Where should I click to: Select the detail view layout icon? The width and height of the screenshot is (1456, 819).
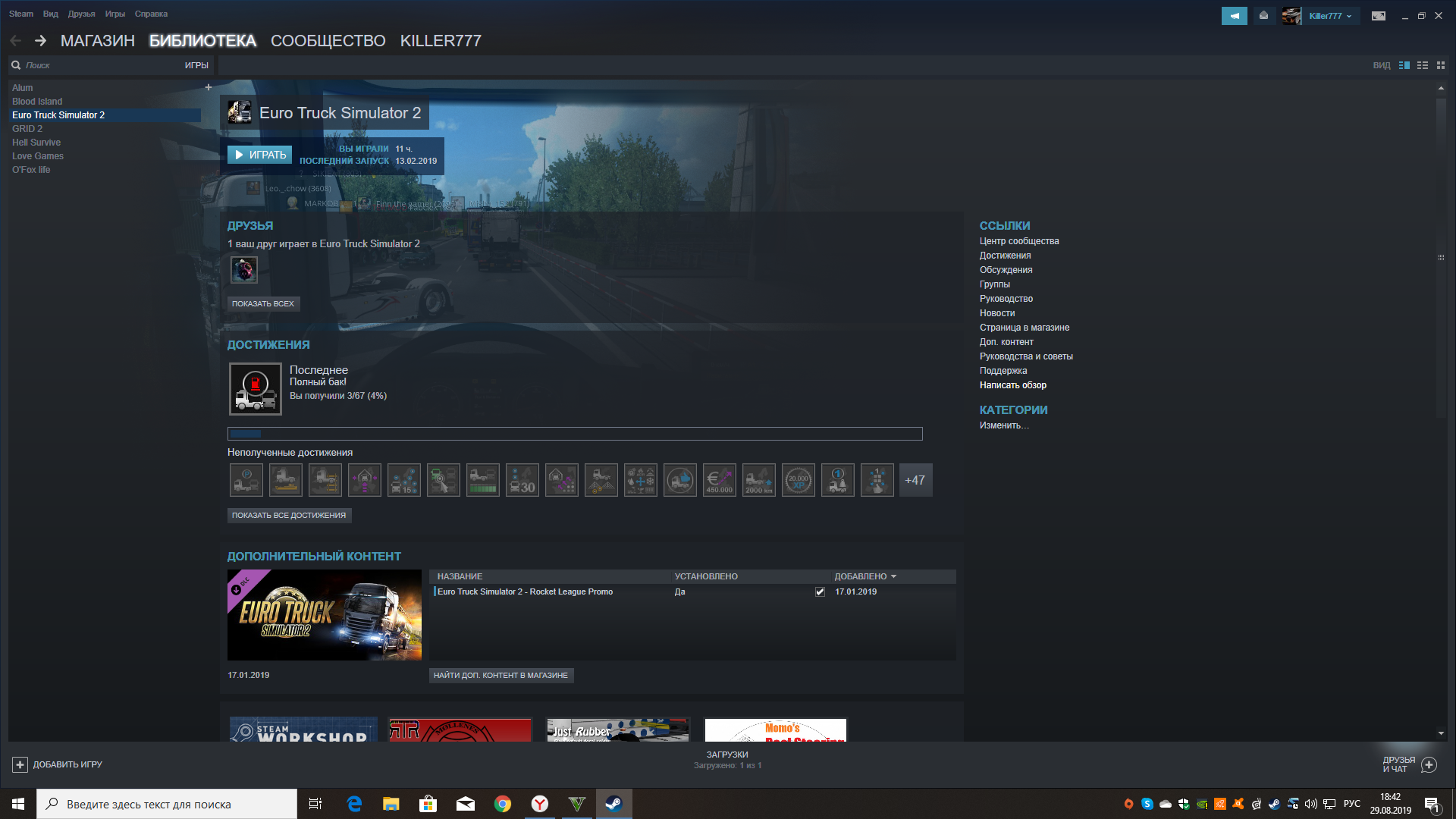tap(1404, 65)
